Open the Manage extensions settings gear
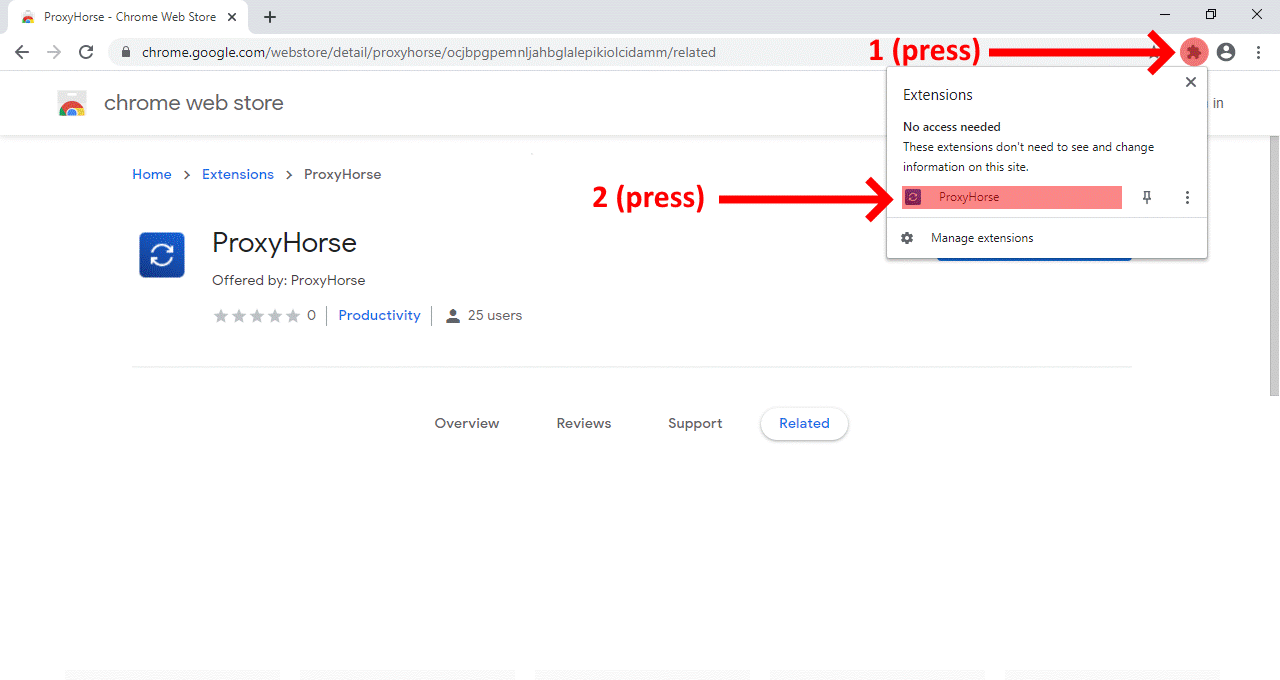The image size is (1280, 680). (907, 237)
